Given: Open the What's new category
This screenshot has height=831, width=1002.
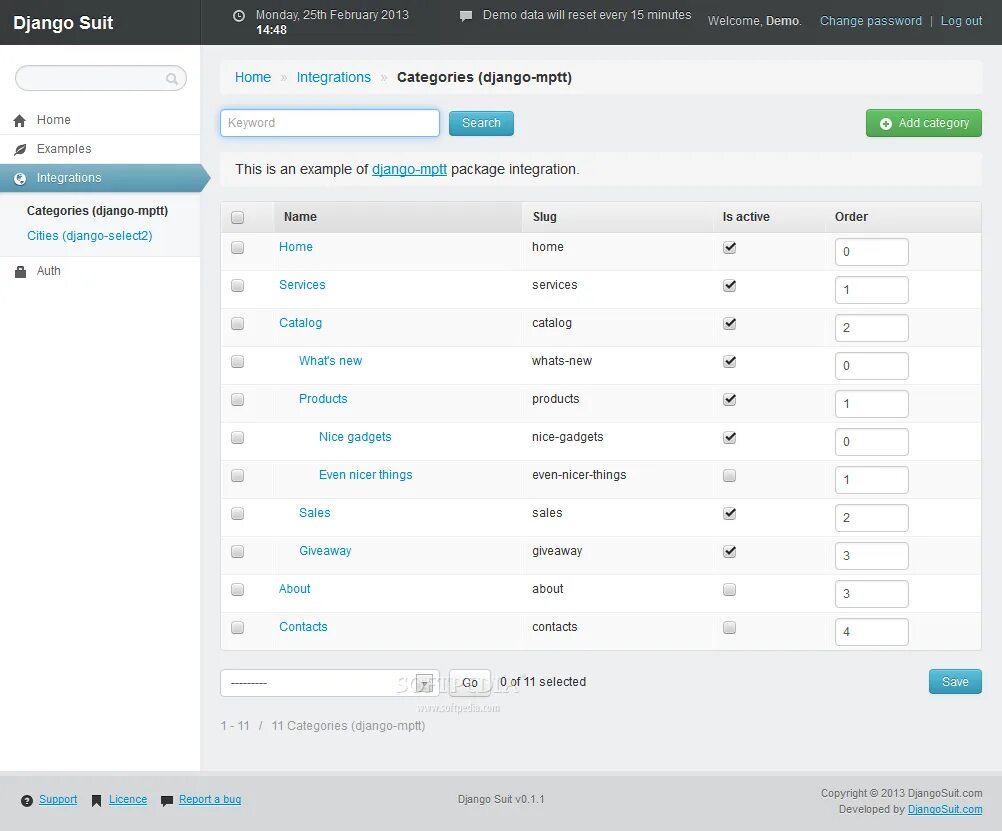Looking at the screenshot, I should pos(330,361).
